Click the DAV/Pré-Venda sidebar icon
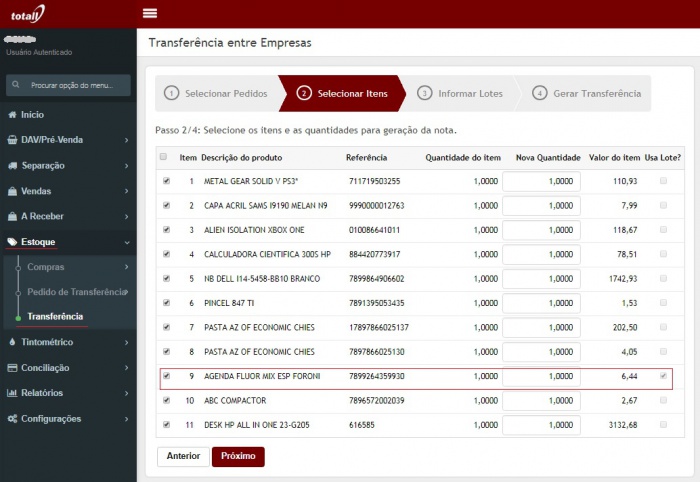The image size is (700, 482). pos(12,140)
